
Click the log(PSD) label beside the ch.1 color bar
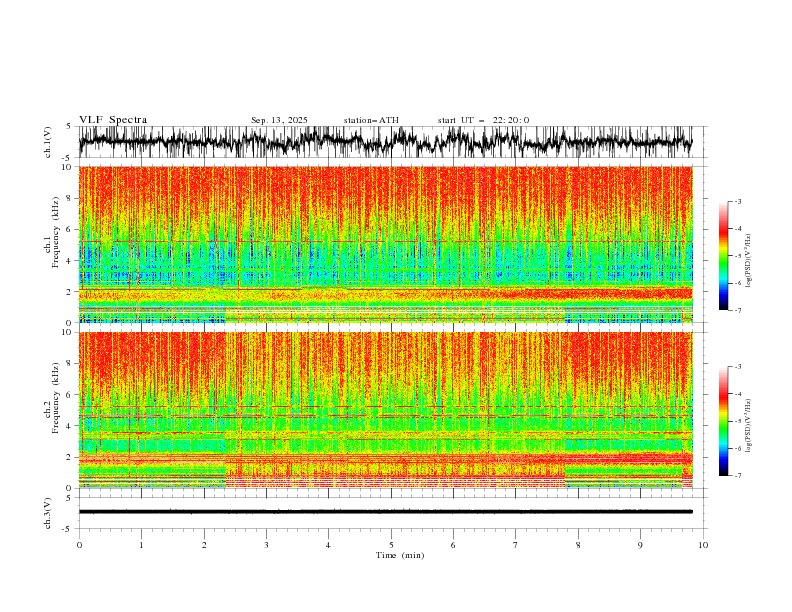point(748,261)
